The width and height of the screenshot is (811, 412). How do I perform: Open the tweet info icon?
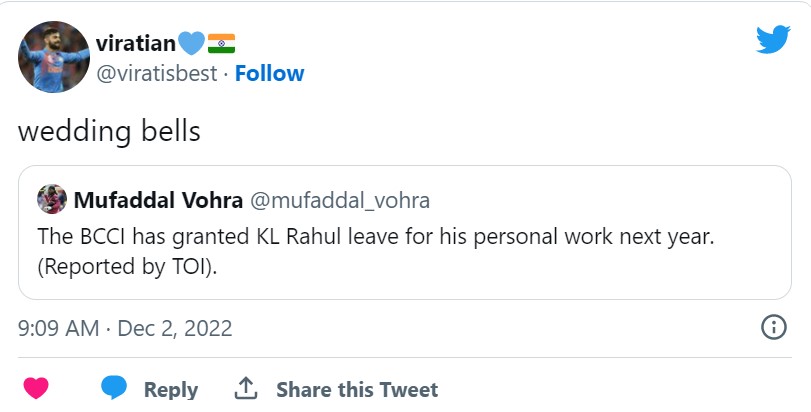point(773,327)
